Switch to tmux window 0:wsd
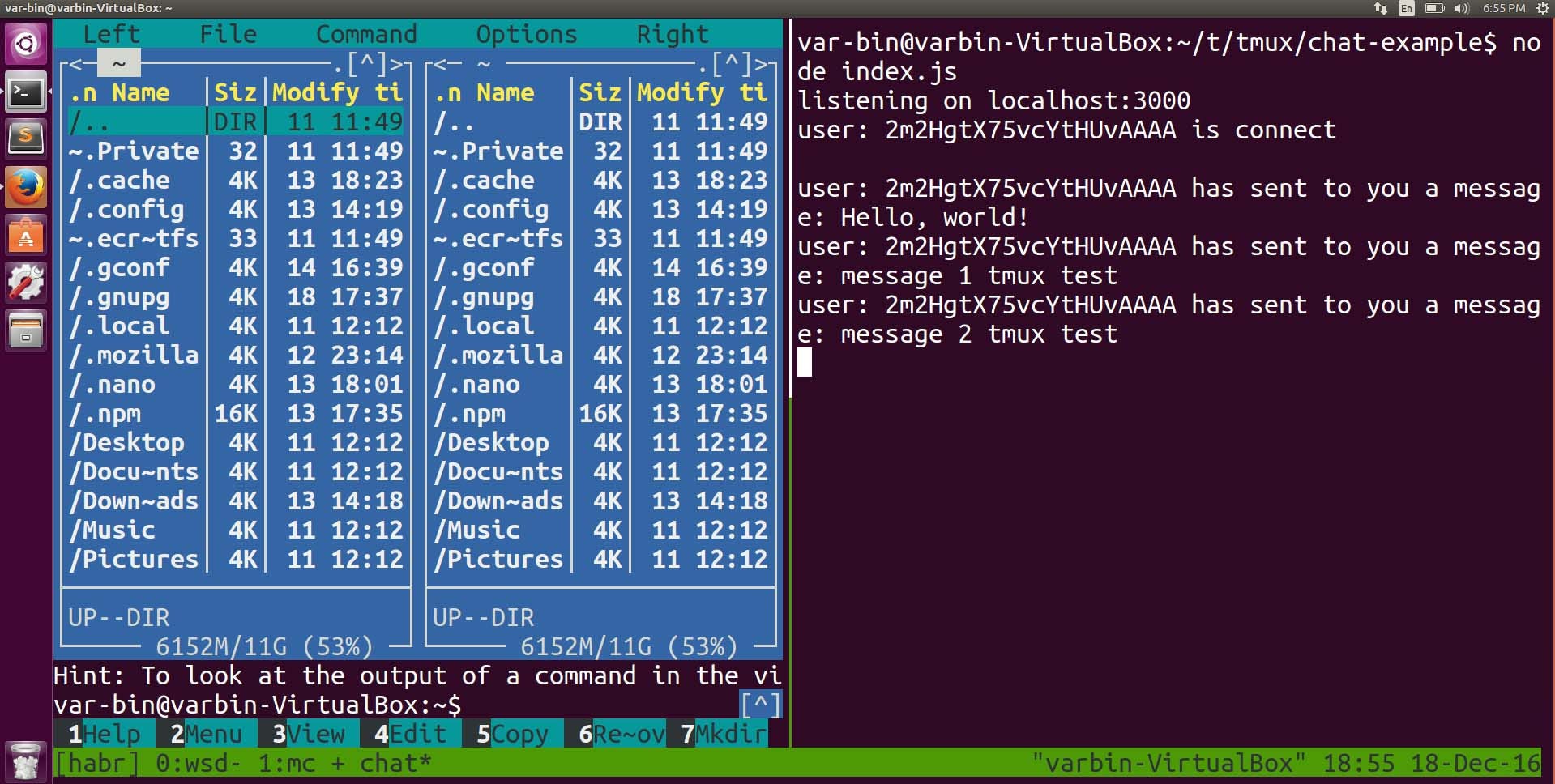 pos(199,763)
